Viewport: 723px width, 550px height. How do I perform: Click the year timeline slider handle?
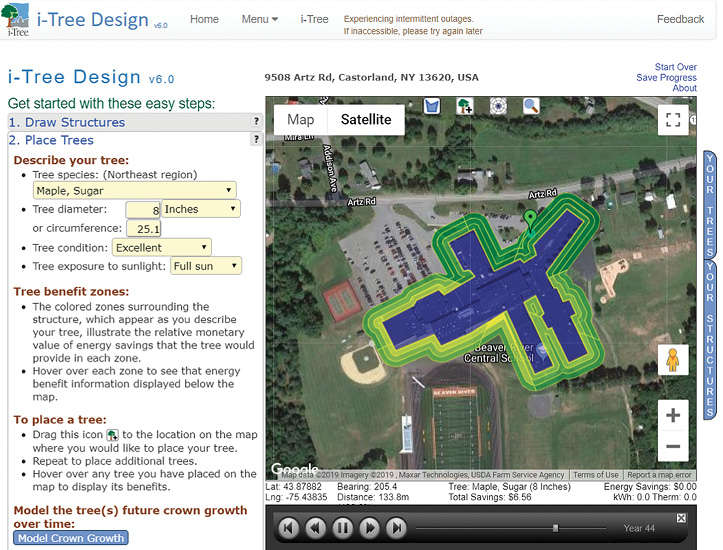(555, 528)
